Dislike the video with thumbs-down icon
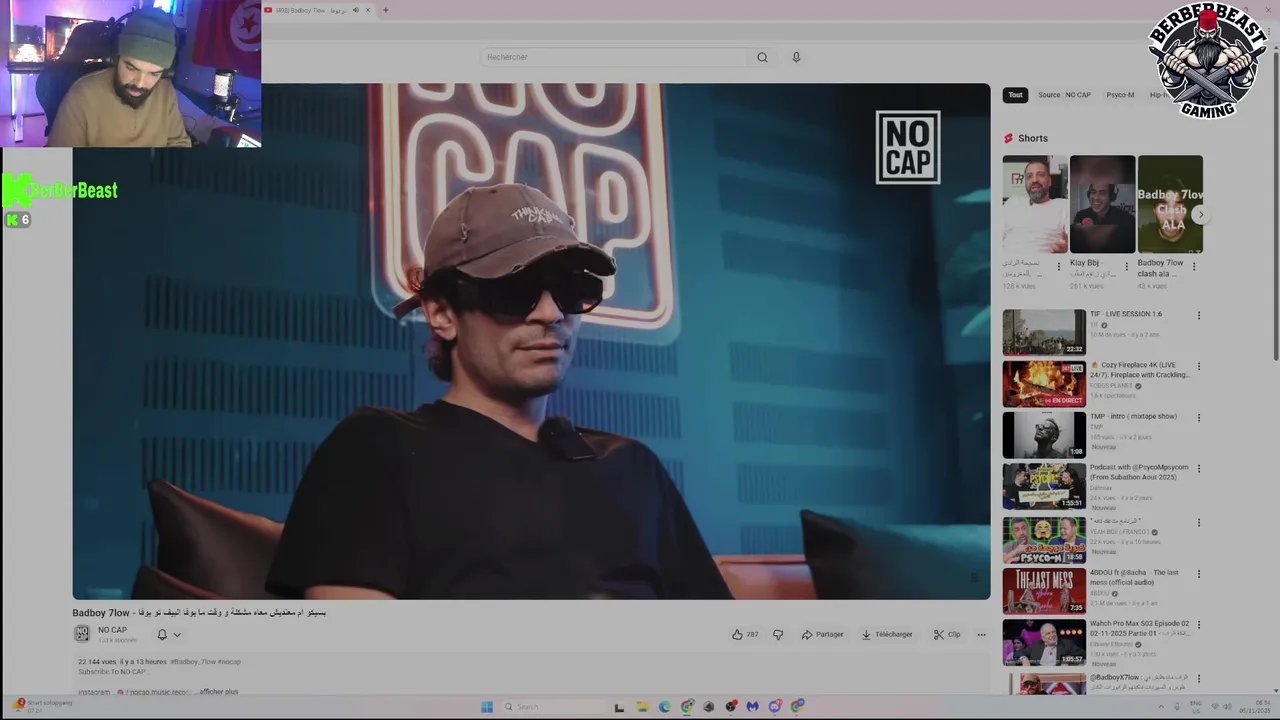The width and height of the screenshot is (1280, 720). coord(778,634)
